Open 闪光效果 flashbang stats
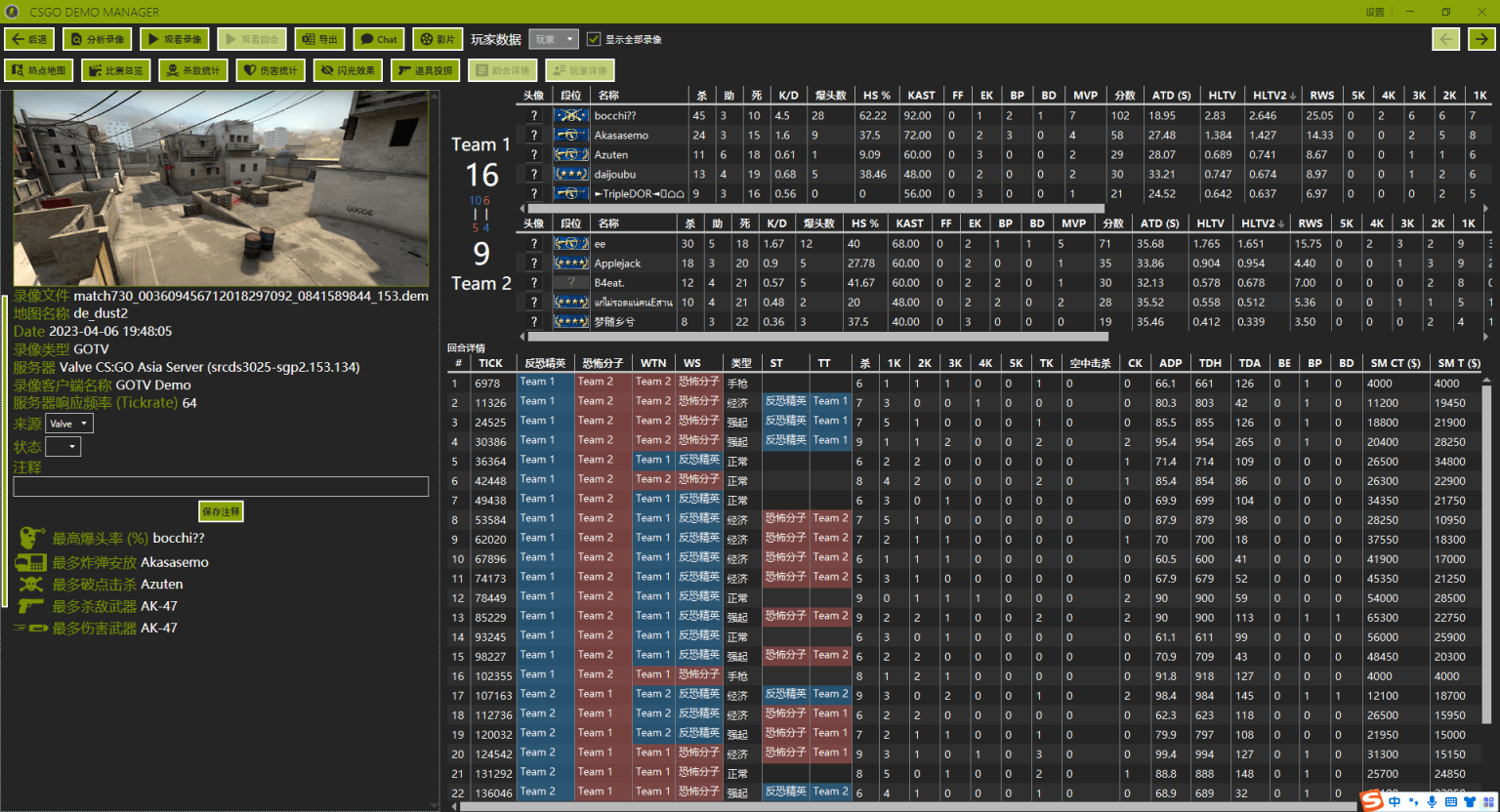The height and width of the screenshot is (812, 1500). (348, 70)
